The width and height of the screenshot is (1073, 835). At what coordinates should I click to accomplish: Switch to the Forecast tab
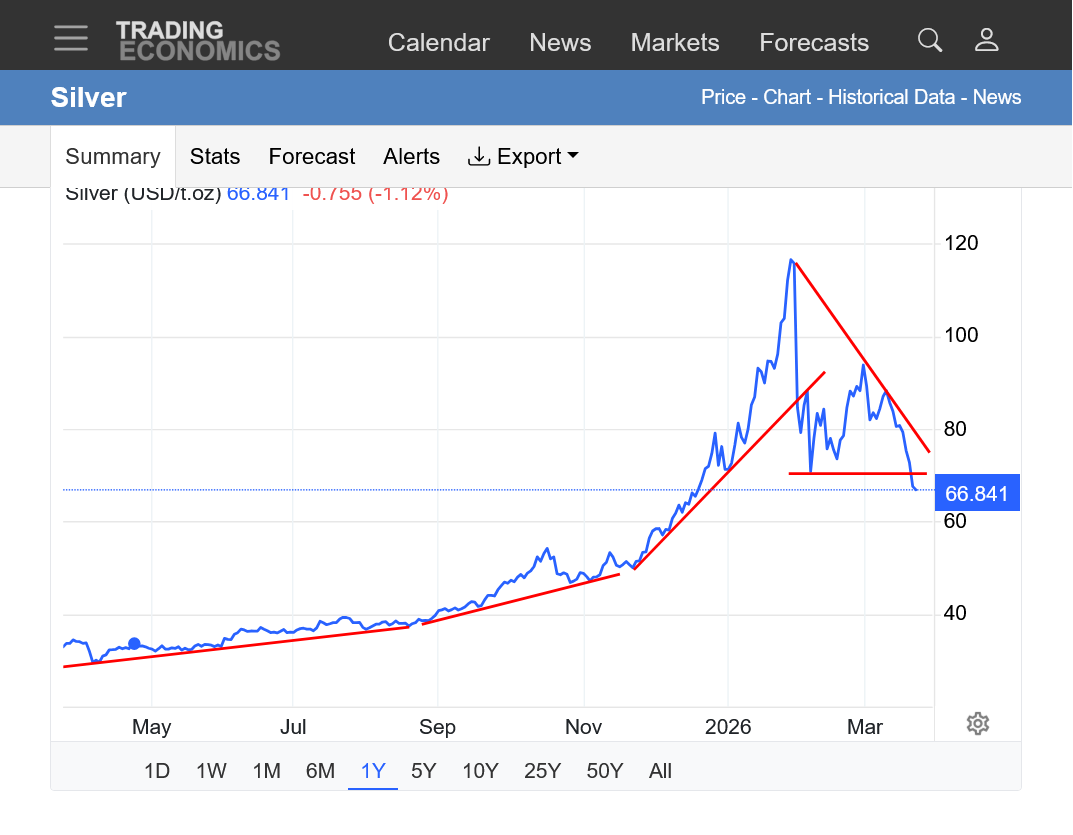312,157
